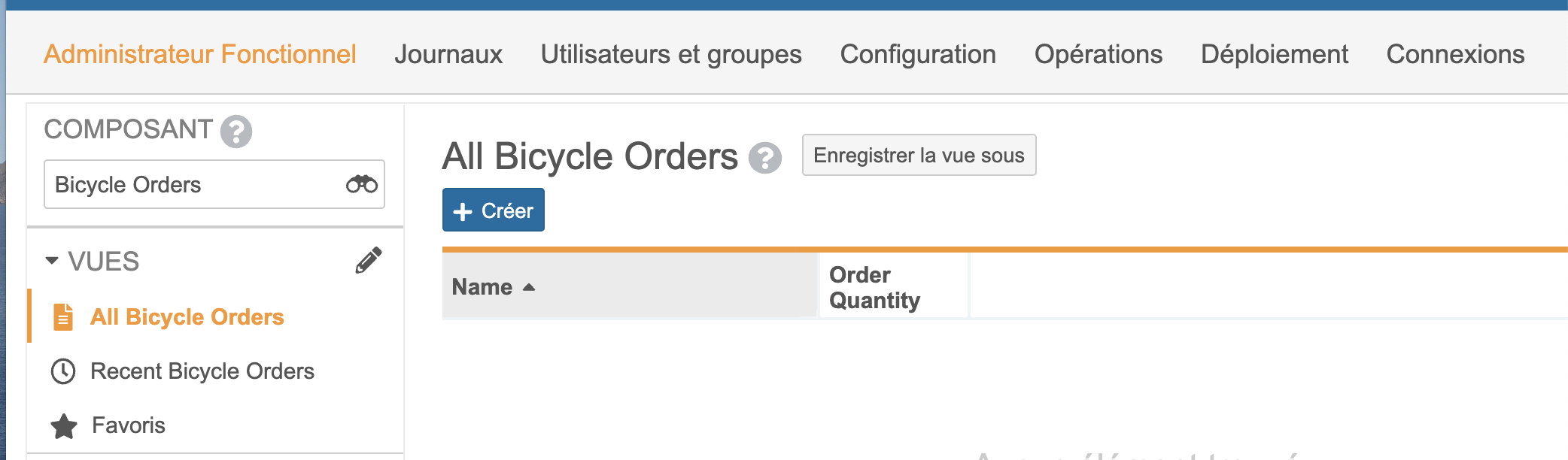Image resolution: width=1568 pixels, height=460 pixels.
Task: Open the Configuration menu
Action: (x=918, y=54)
